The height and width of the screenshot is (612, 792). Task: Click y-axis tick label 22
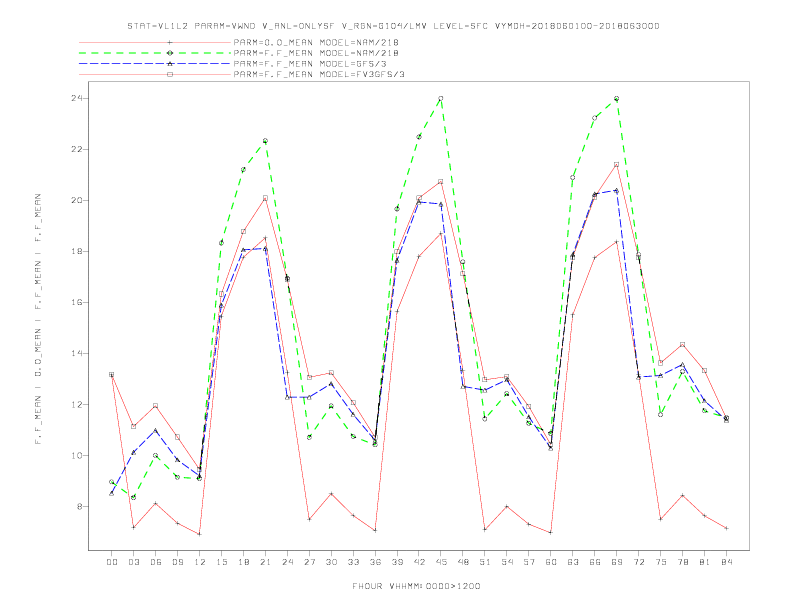77,149
